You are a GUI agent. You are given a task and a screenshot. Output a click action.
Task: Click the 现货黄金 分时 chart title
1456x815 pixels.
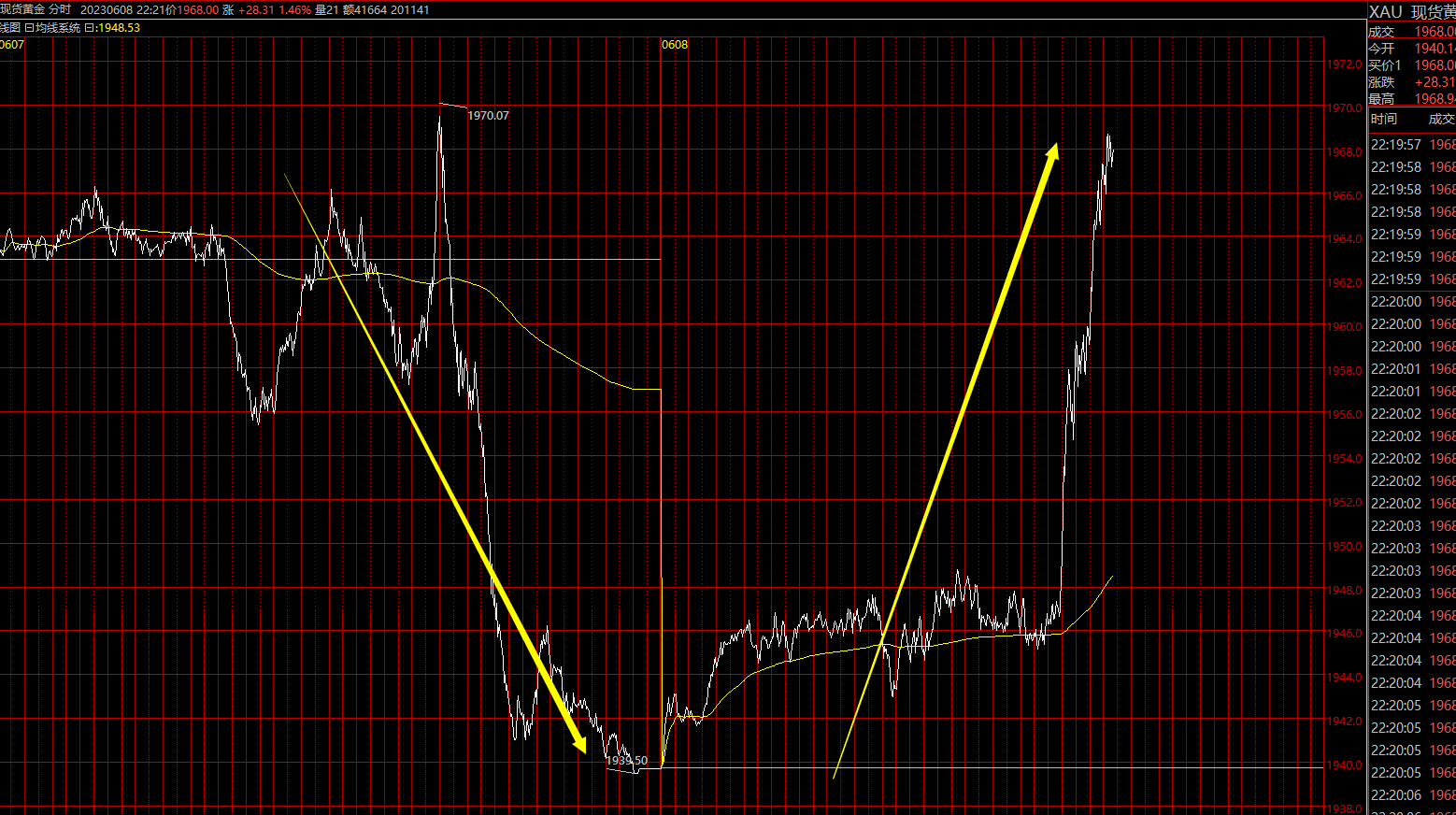(36, 9)
